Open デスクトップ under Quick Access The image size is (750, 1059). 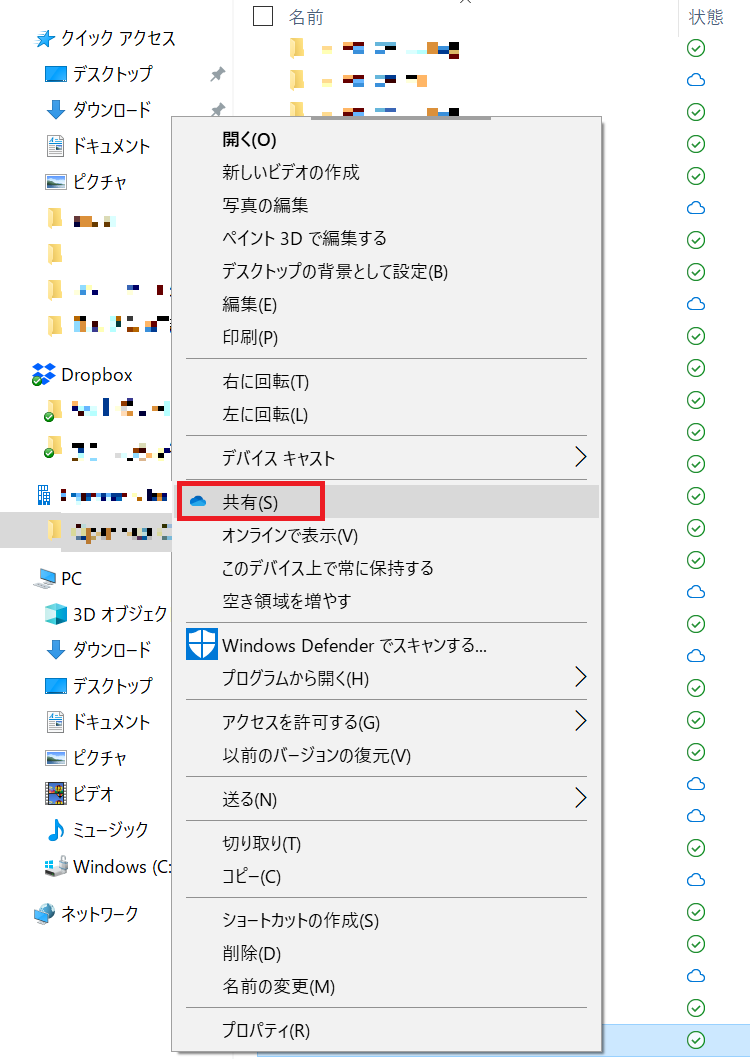click(112, 74)
